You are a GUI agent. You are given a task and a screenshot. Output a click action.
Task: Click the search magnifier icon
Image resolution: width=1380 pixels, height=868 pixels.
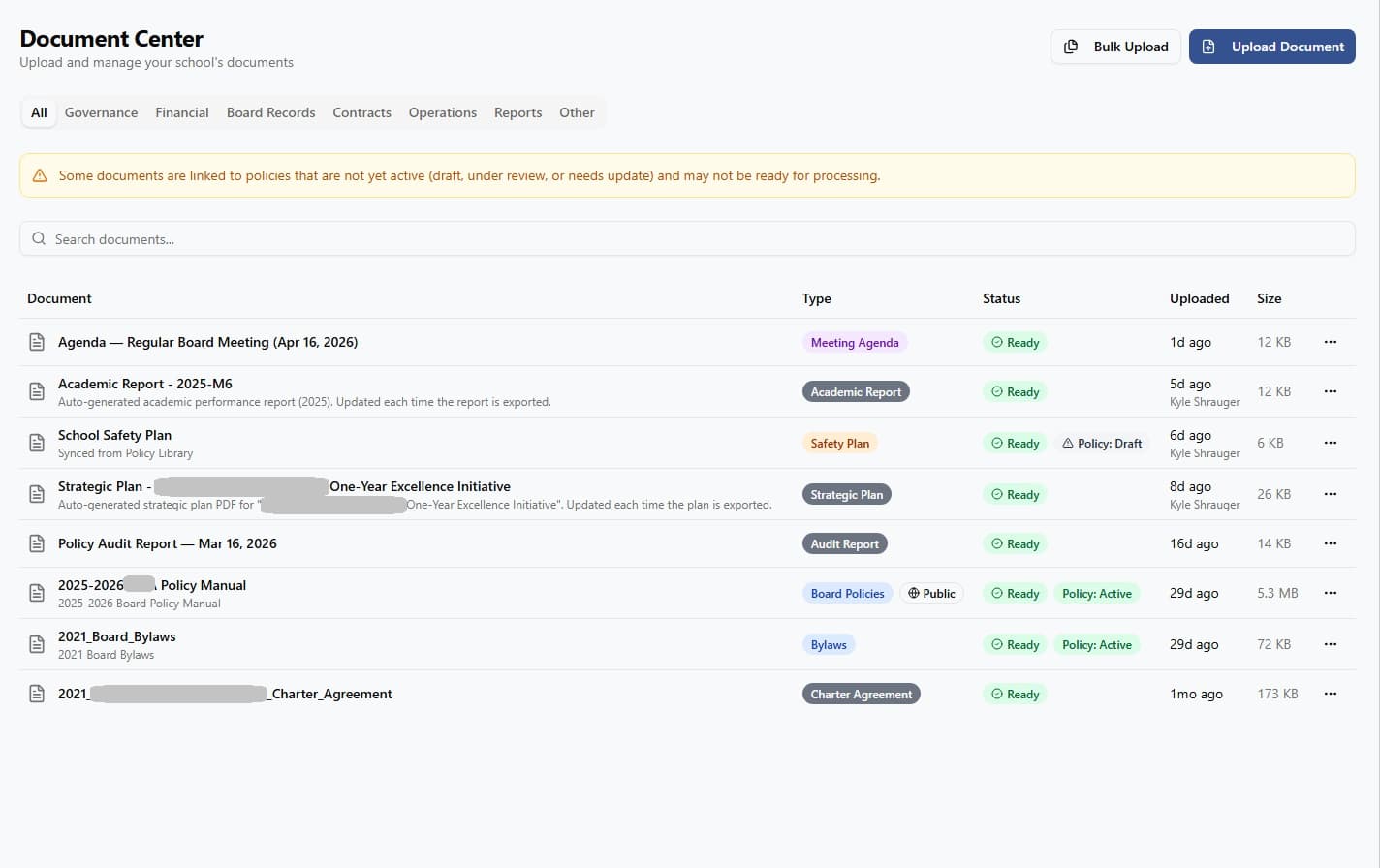click(x=39, y=238)
